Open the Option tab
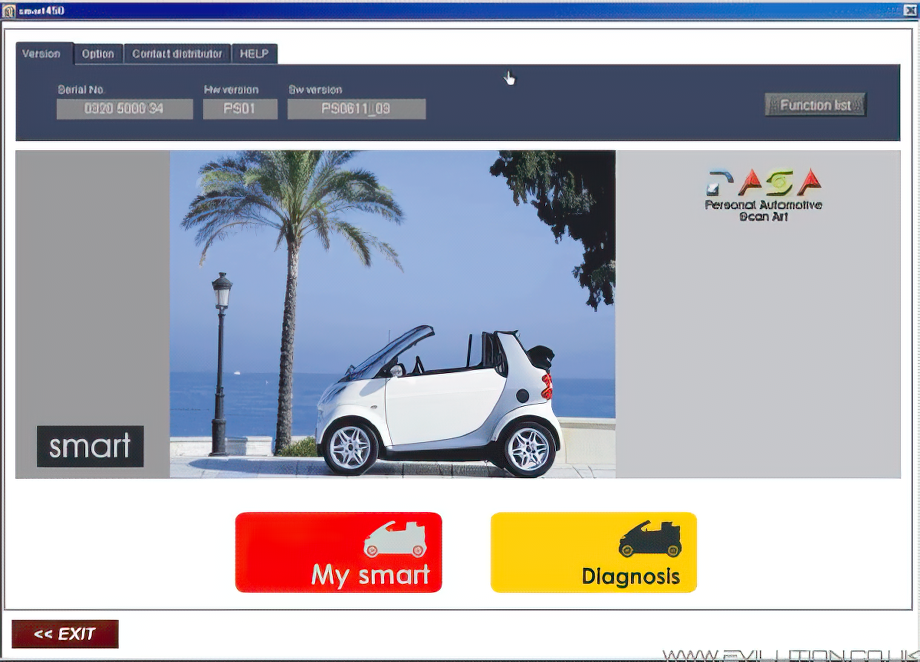The image size is (920, 662). point(98,54)
